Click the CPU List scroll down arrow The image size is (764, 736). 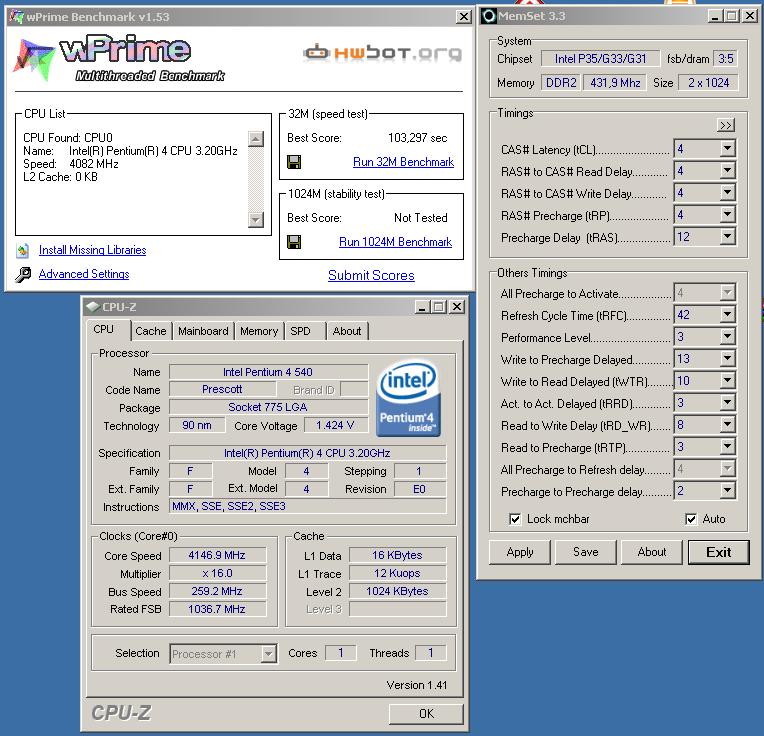pos(256,220)
